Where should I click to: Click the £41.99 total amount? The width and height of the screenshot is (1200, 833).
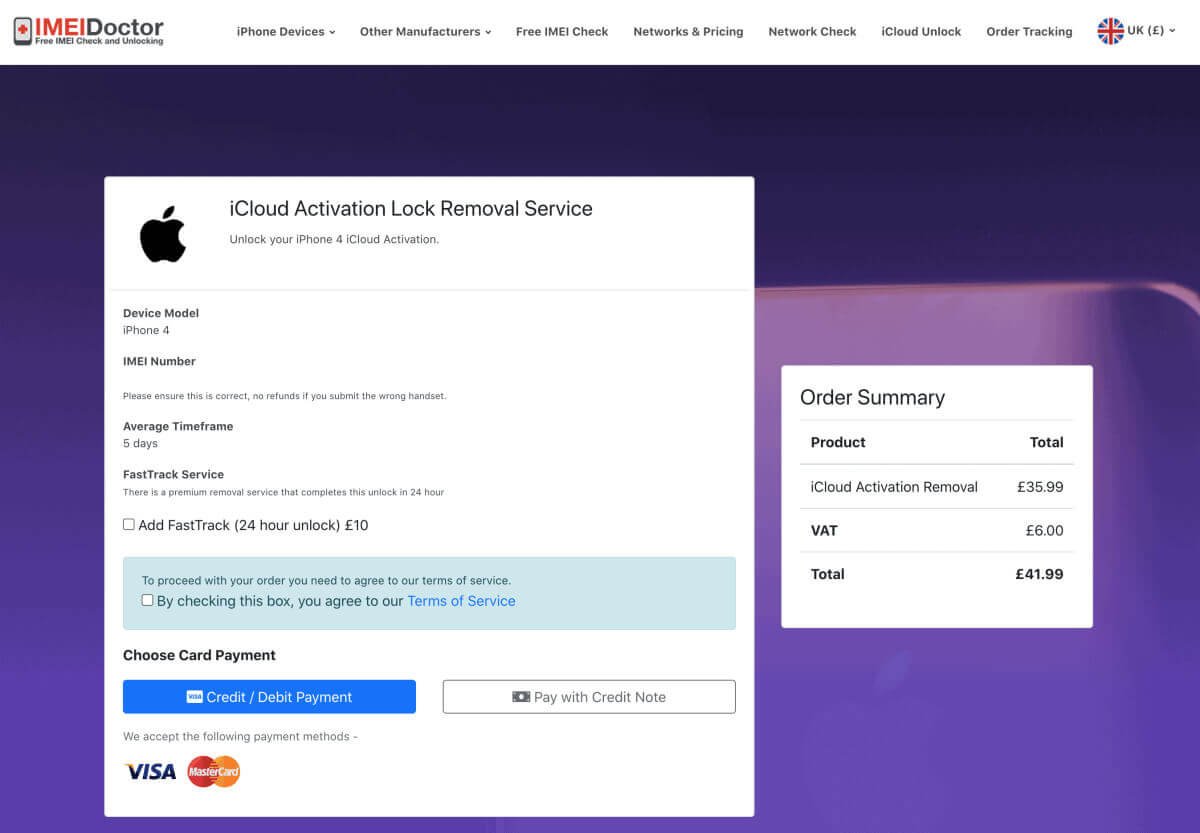[1039, 574]
